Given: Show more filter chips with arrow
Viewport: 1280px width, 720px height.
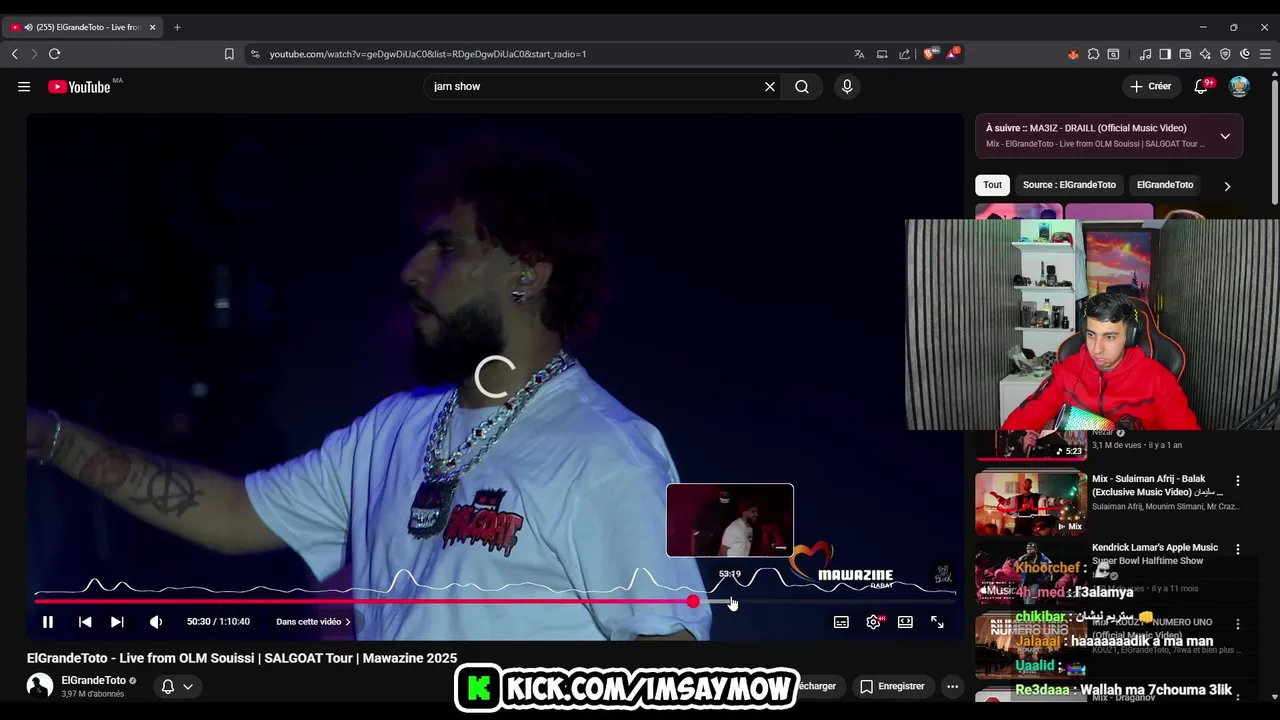Looking at the screenshot, I should pos(1227,186).
